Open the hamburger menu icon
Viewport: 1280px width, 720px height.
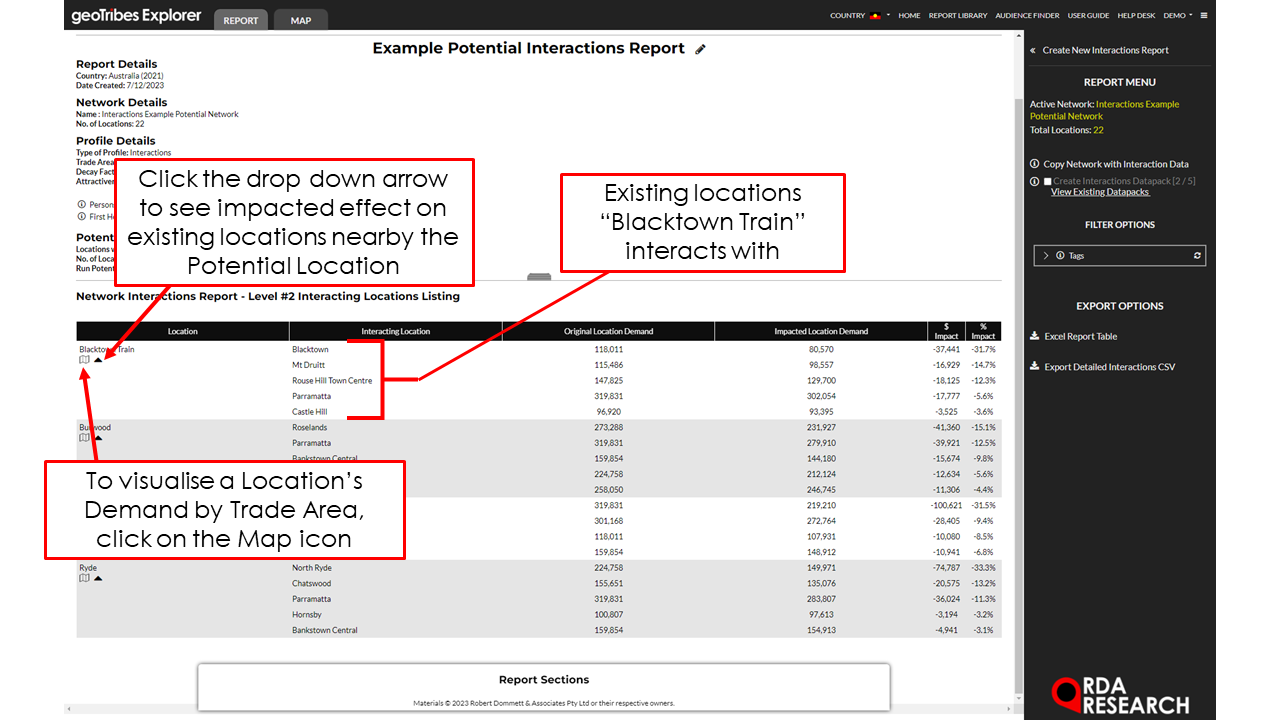(1204, 16)
